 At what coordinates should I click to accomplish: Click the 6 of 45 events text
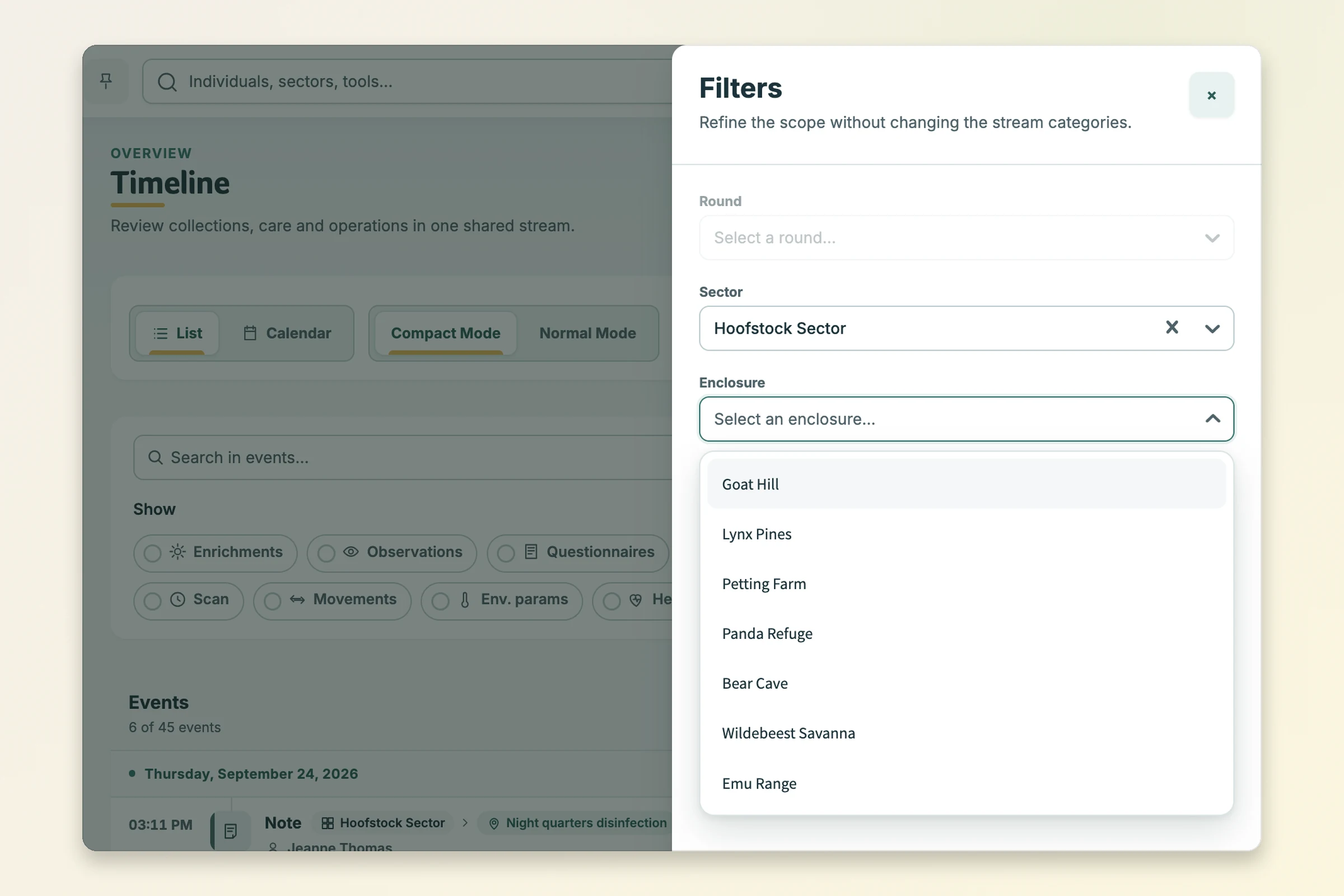[174, 727]
